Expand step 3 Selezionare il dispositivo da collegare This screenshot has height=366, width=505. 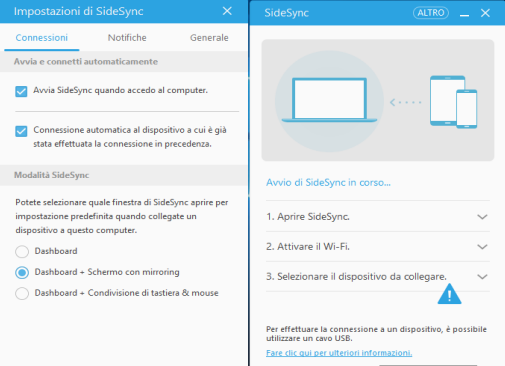pos(378,277)
